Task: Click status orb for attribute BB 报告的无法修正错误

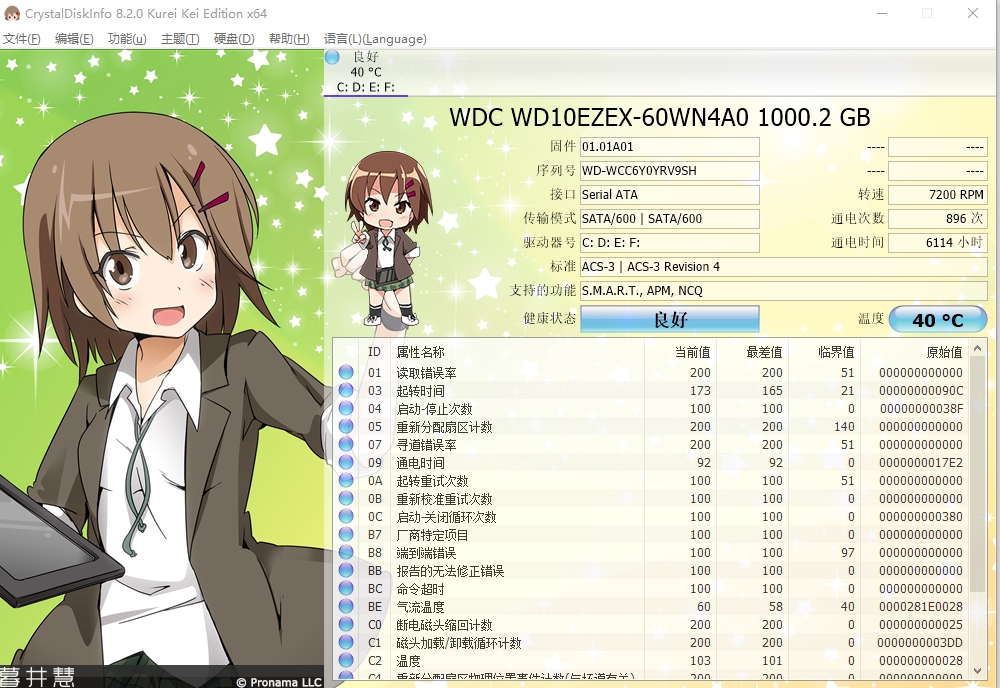Action: (346, 571)
